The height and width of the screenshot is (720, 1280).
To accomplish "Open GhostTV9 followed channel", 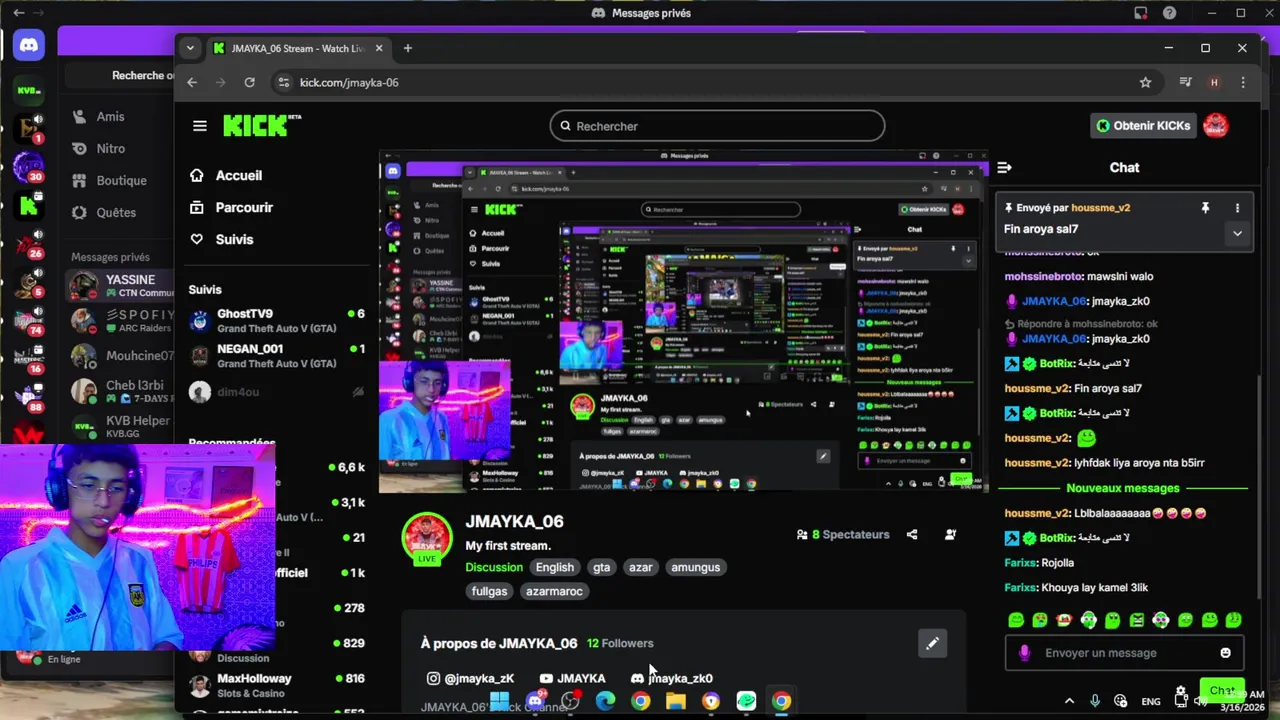I will pos(277,321).
